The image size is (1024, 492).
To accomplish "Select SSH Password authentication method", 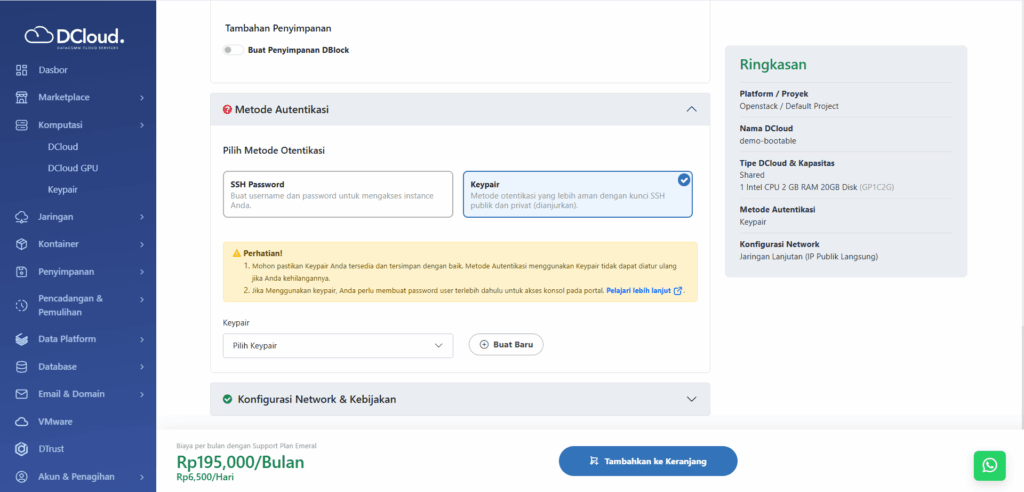I will [338, 194].
